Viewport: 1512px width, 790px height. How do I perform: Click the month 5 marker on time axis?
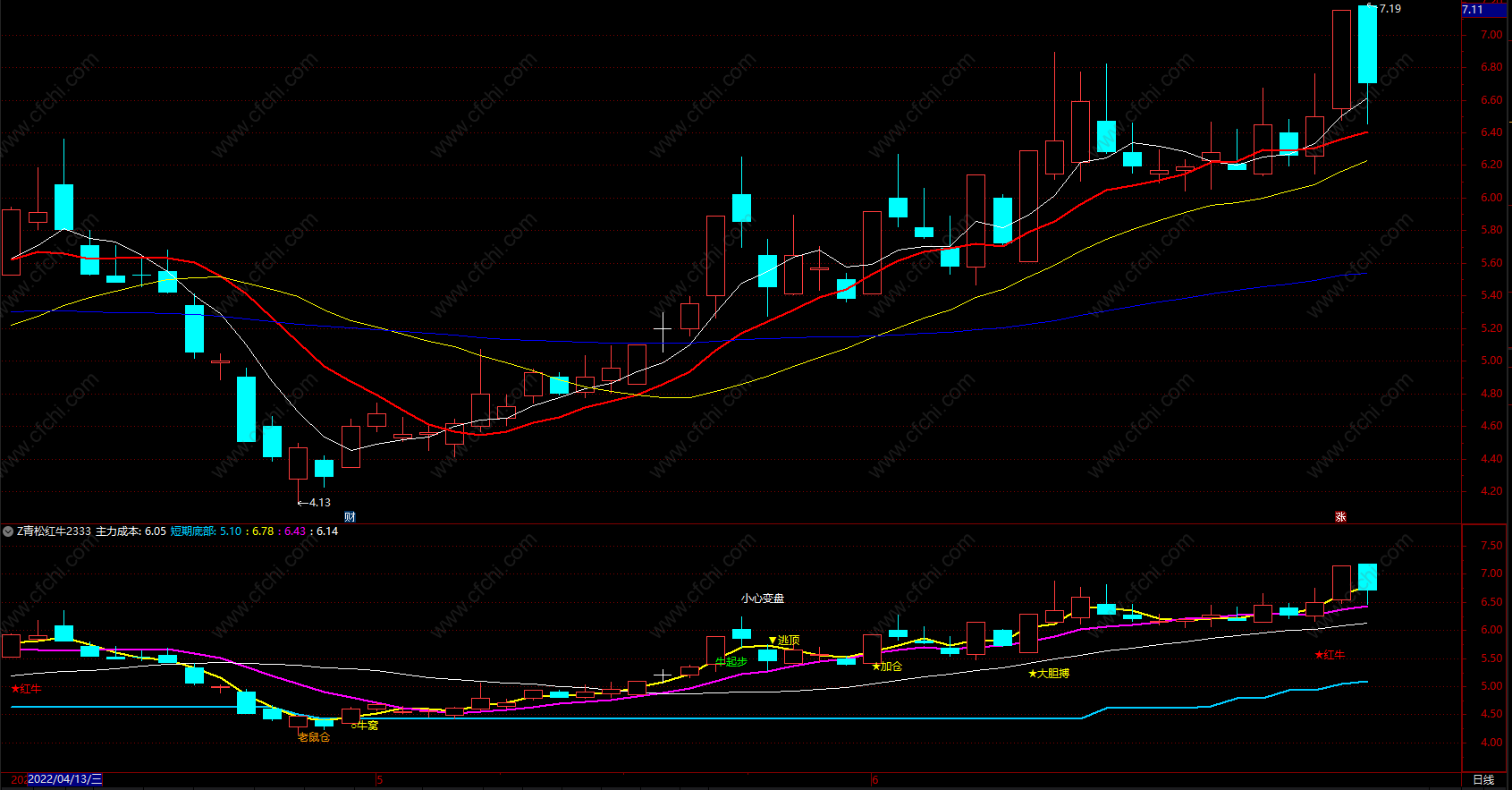[379, 780]
